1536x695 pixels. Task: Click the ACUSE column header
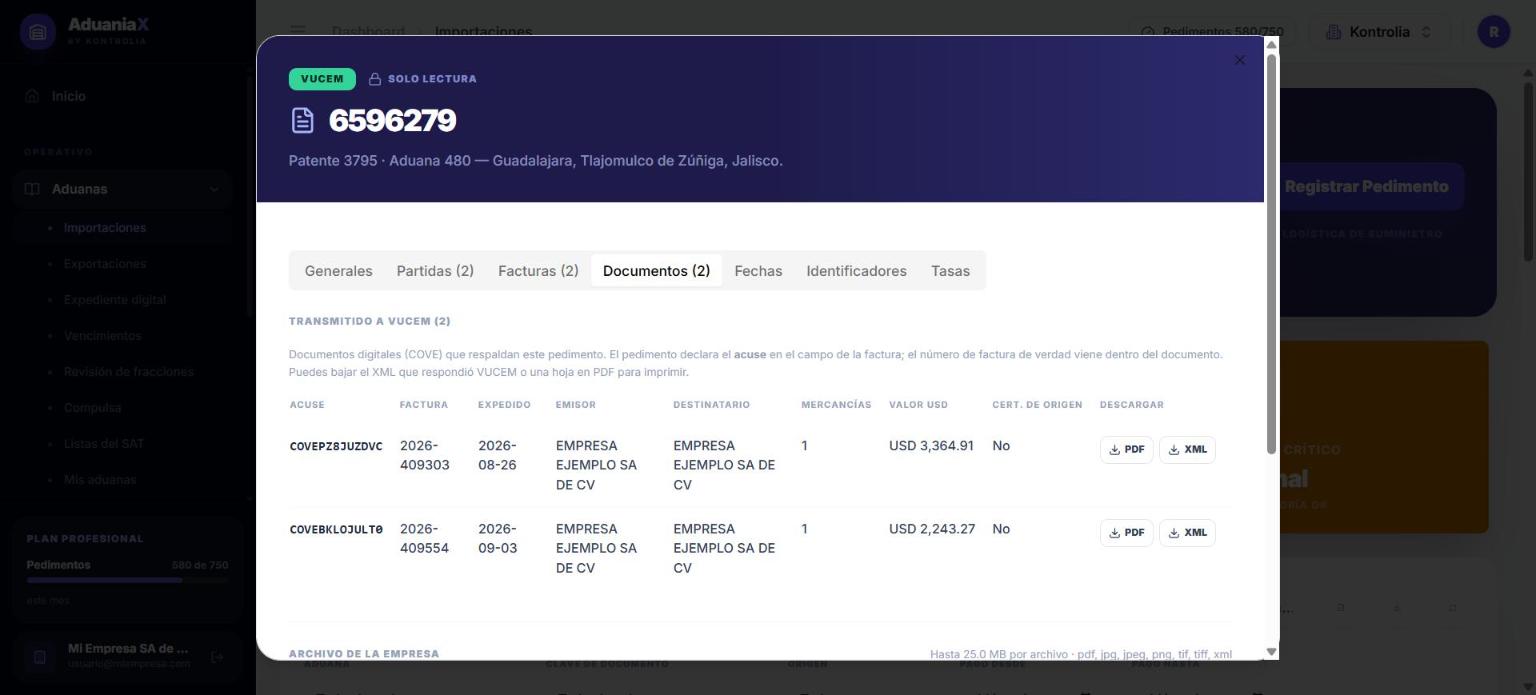307,405
